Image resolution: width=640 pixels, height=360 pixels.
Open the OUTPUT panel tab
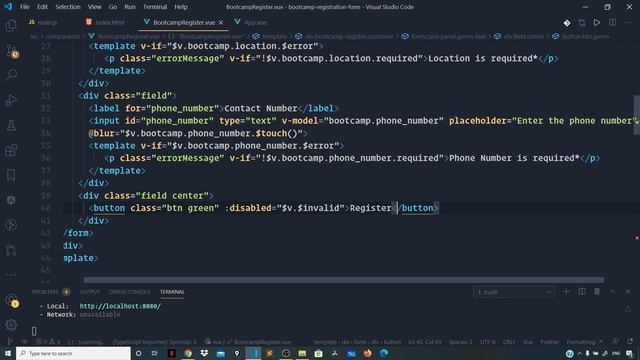point(90,292)
